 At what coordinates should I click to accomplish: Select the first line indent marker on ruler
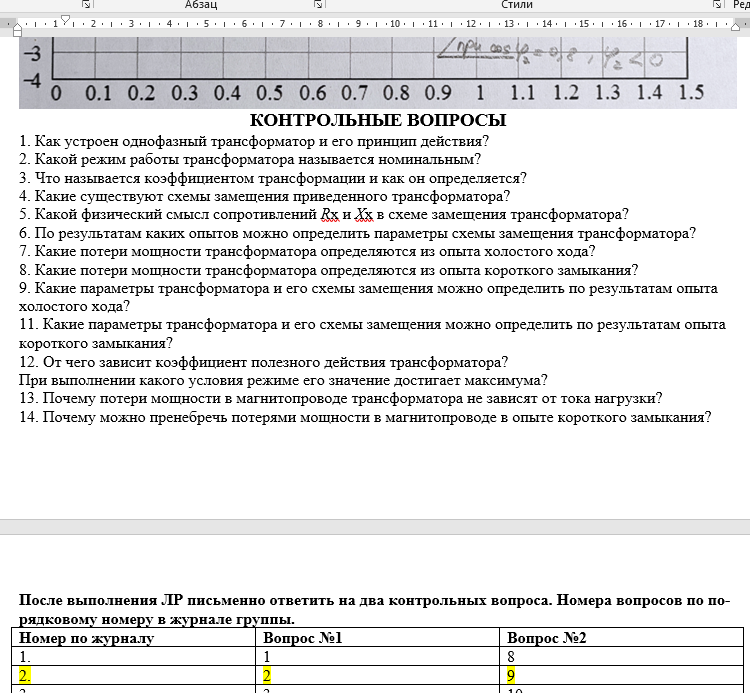pos(65,18)
